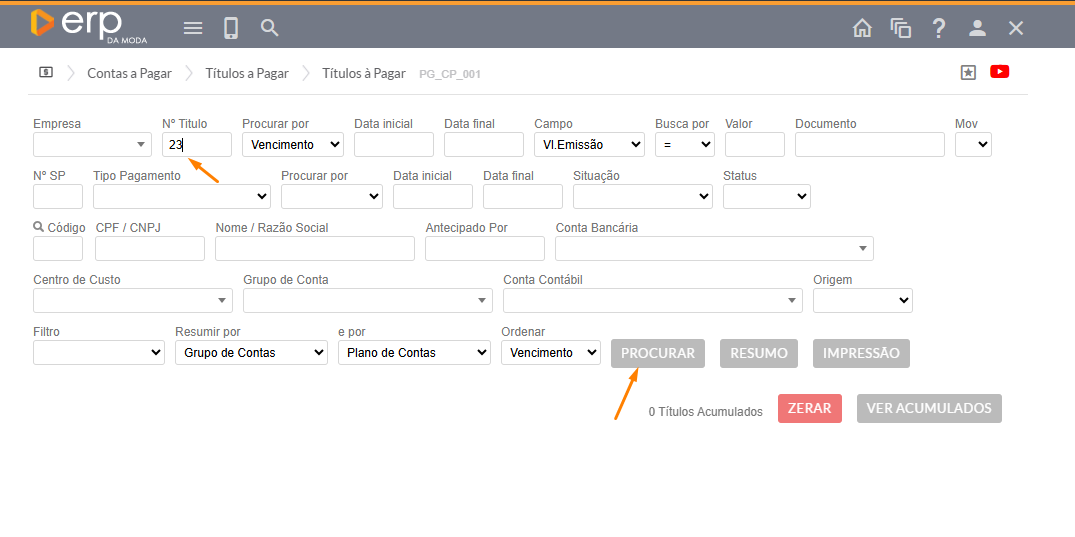Image resolution: width=1075 pixels, height=537 pixels.
Task: Add page to favorites star icon
Action: click(x=967, y=72)
